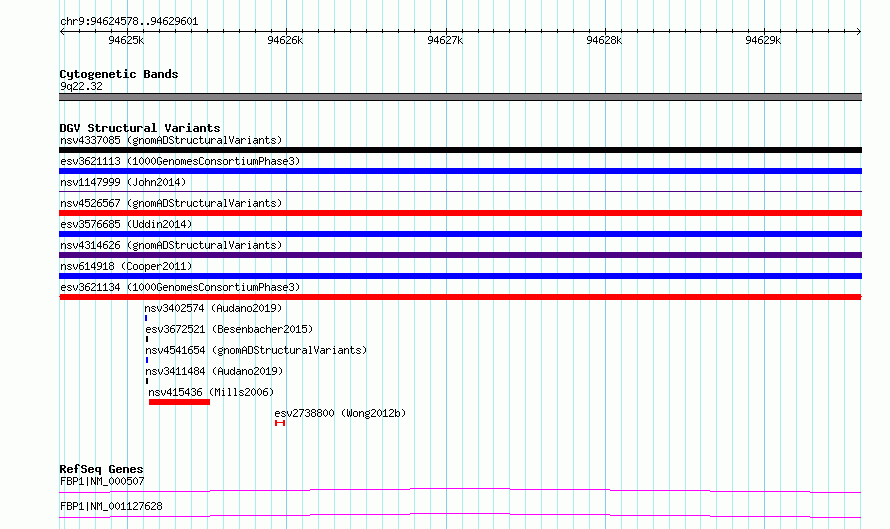
Task: Click the nsv3402574 Audano2019 blue tick
Action: pos(146,318)
